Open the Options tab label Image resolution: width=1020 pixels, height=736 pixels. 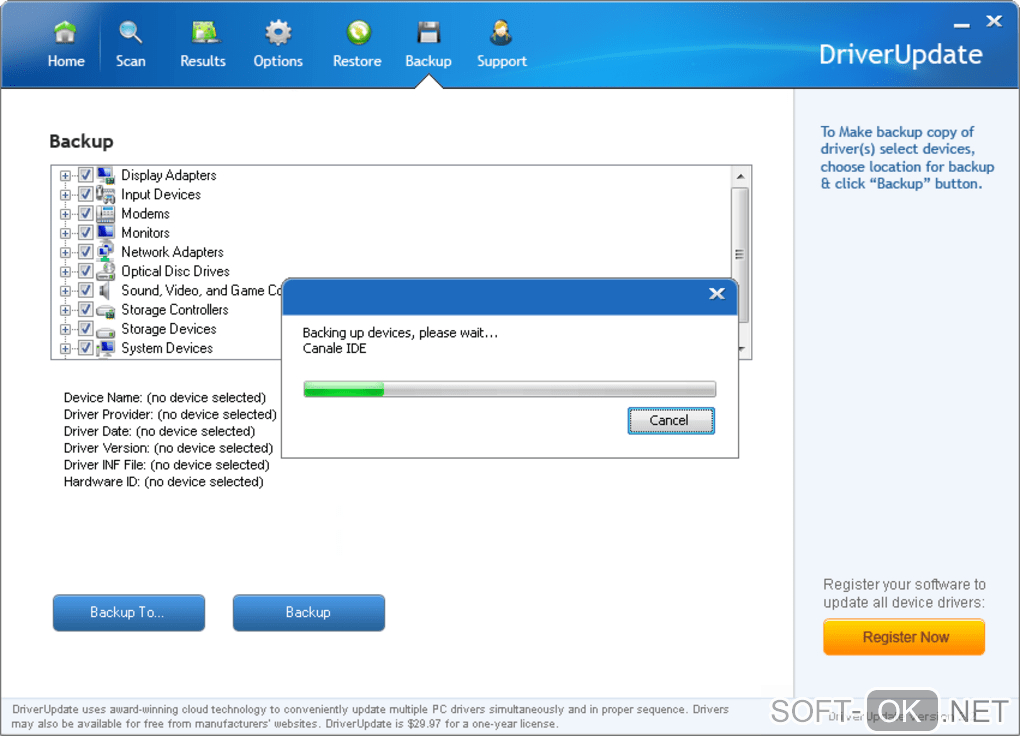click(278, 61)
